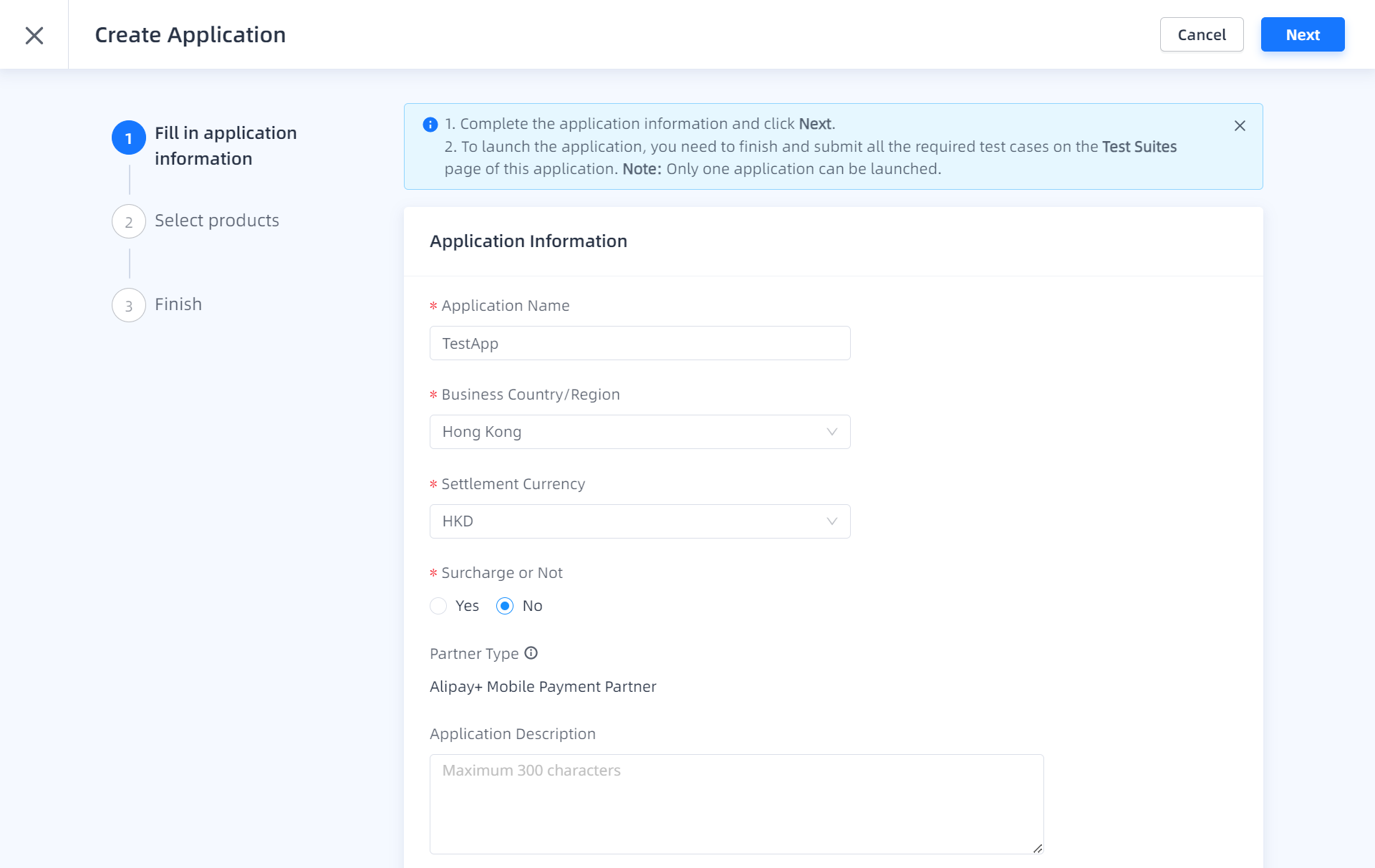Image resolution: width=1375 pixels, height=868 pixels.
Task: Go to the Select products step
Action: click(x=216, y=221)
